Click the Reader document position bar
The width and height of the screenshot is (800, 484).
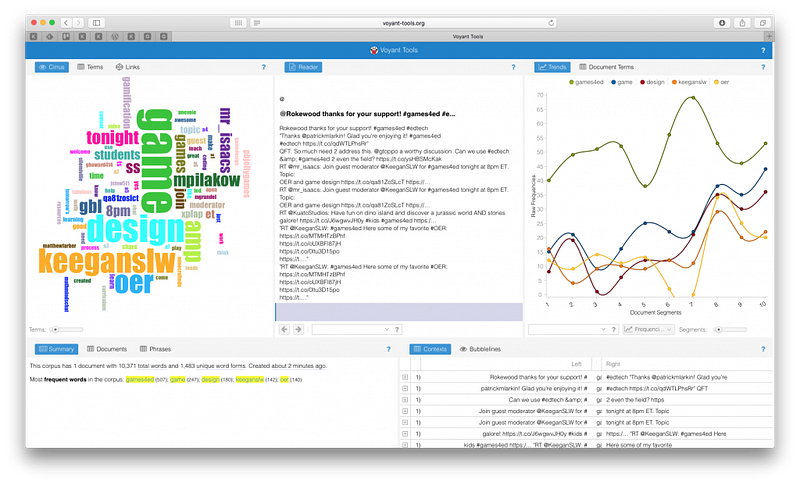pos(399,312)
